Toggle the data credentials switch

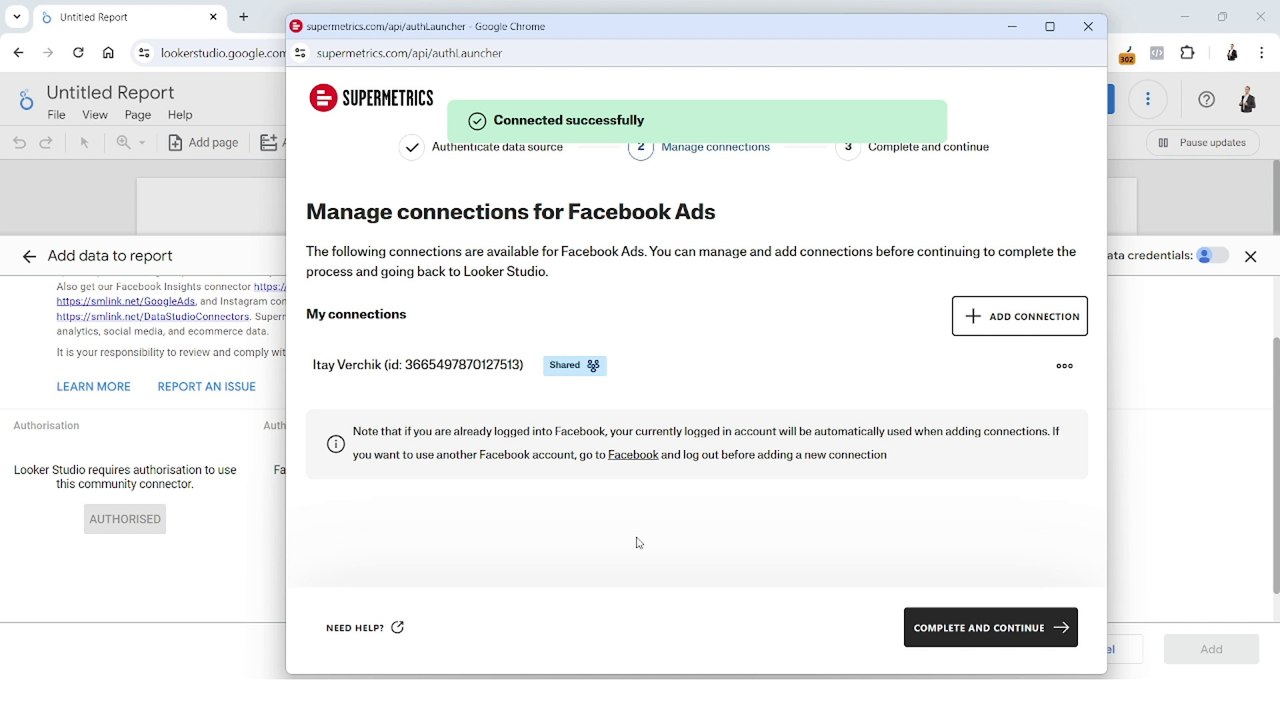1212,256
